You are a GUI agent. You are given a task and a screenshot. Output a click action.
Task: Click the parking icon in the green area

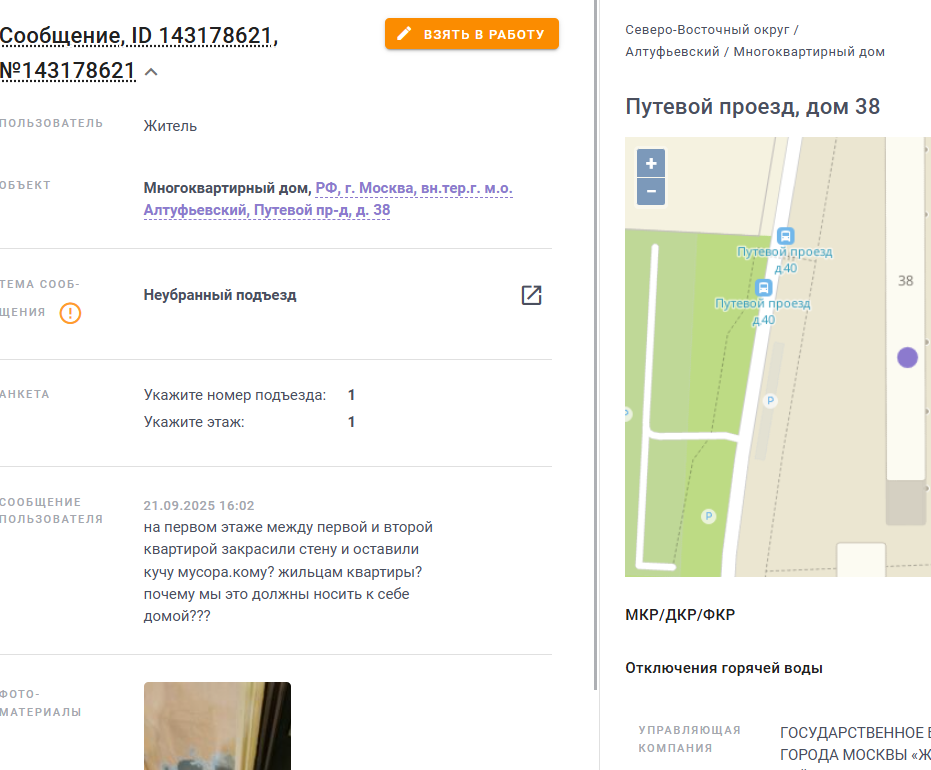[x=708, y=516]
